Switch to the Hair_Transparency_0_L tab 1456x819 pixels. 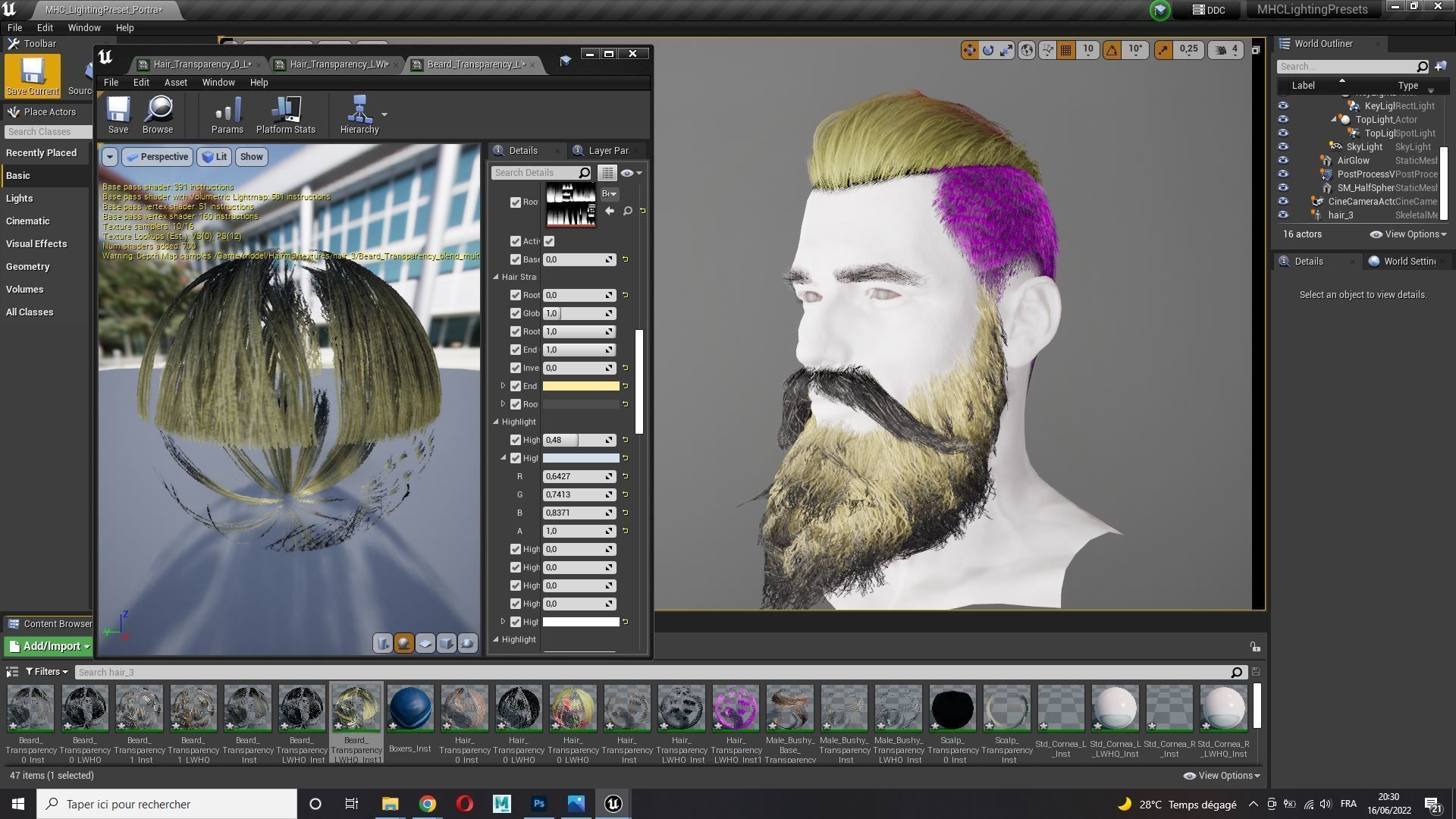[201, 64]
